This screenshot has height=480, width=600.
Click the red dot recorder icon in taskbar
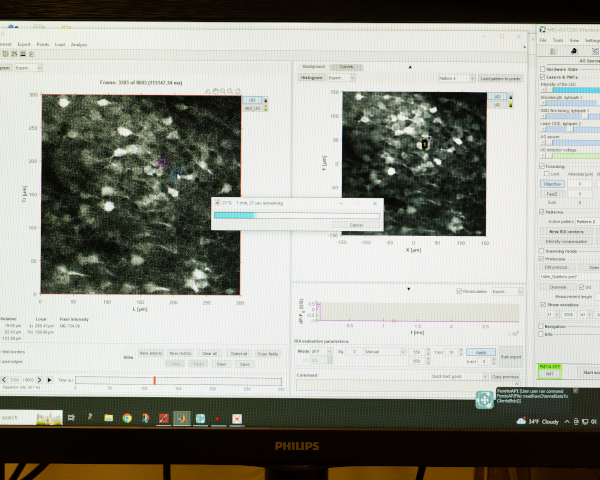(218, 419)
